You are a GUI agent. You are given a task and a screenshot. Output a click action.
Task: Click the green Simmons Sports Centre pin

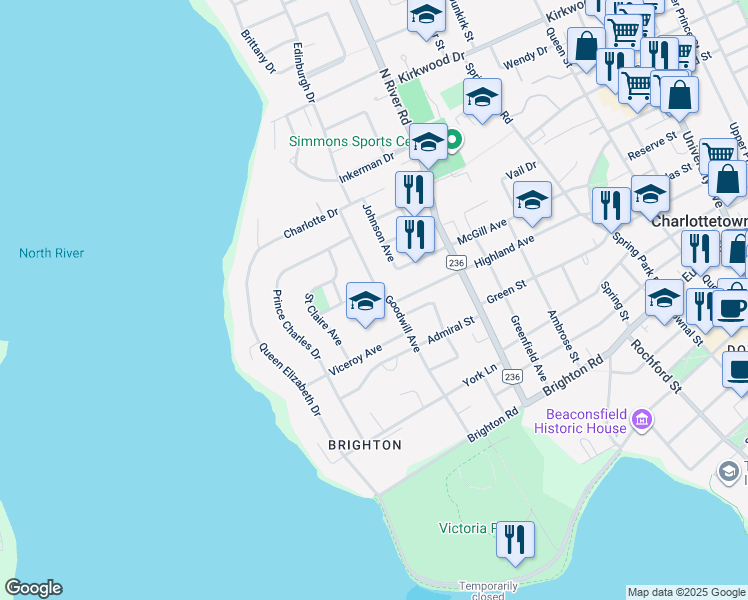(x=452, y=141)
